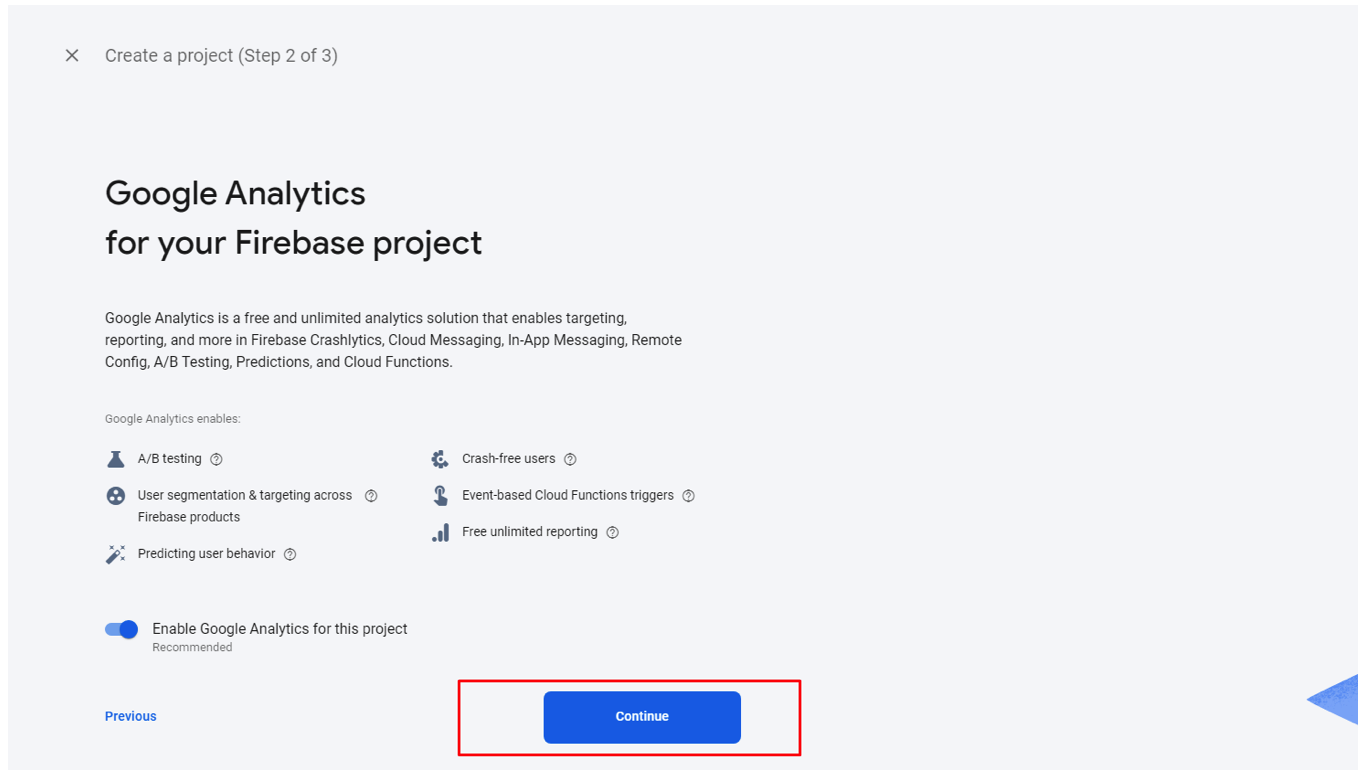Click the 'Enable Google Analytics for this project' label

[280, 629]
